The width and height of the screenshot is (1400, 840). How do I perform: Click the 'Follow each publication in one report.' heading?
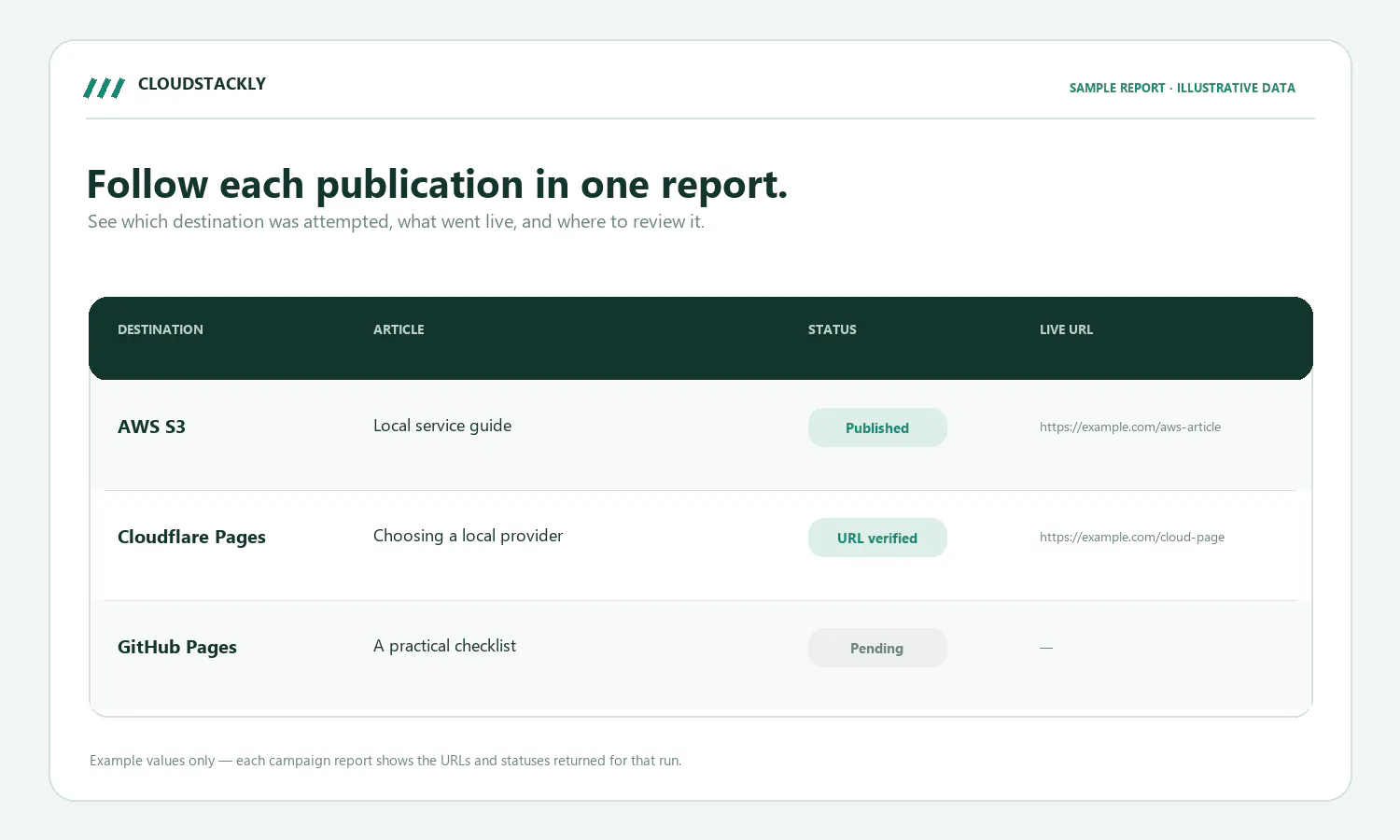(437, 185)
